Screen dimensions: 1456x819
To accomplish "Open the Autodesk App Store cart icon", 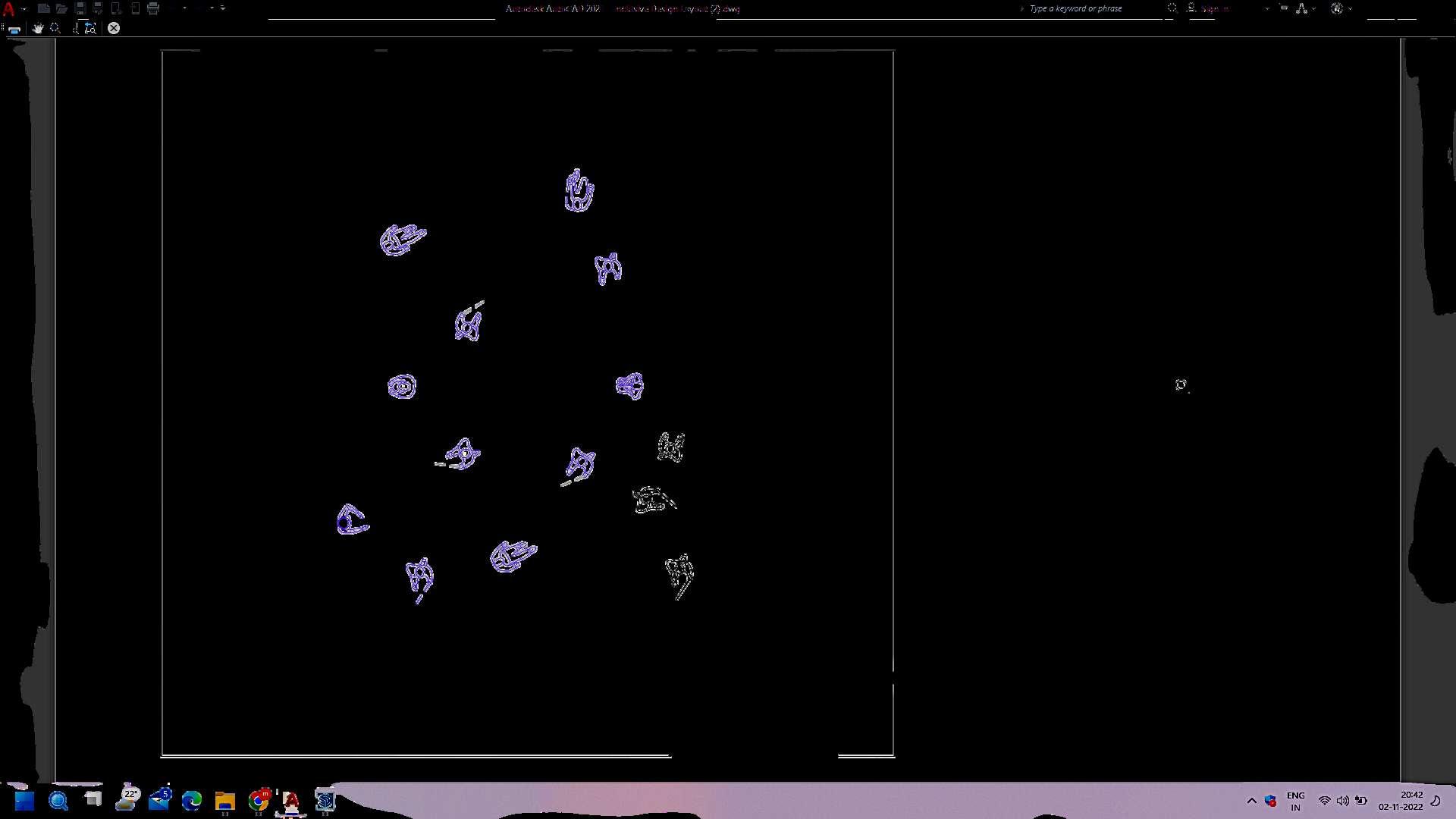I will click(1283, 8).
